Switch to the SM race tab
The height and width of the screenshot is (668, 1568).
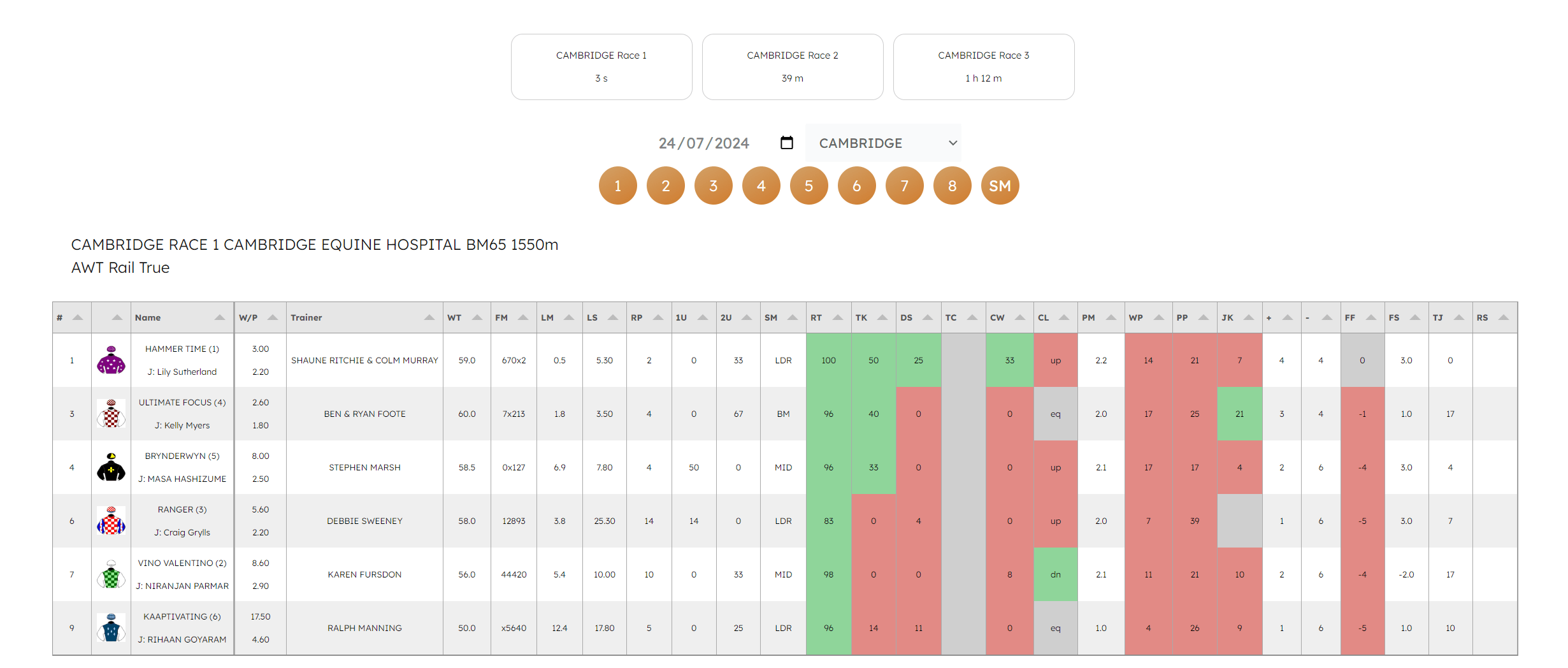1000,185
